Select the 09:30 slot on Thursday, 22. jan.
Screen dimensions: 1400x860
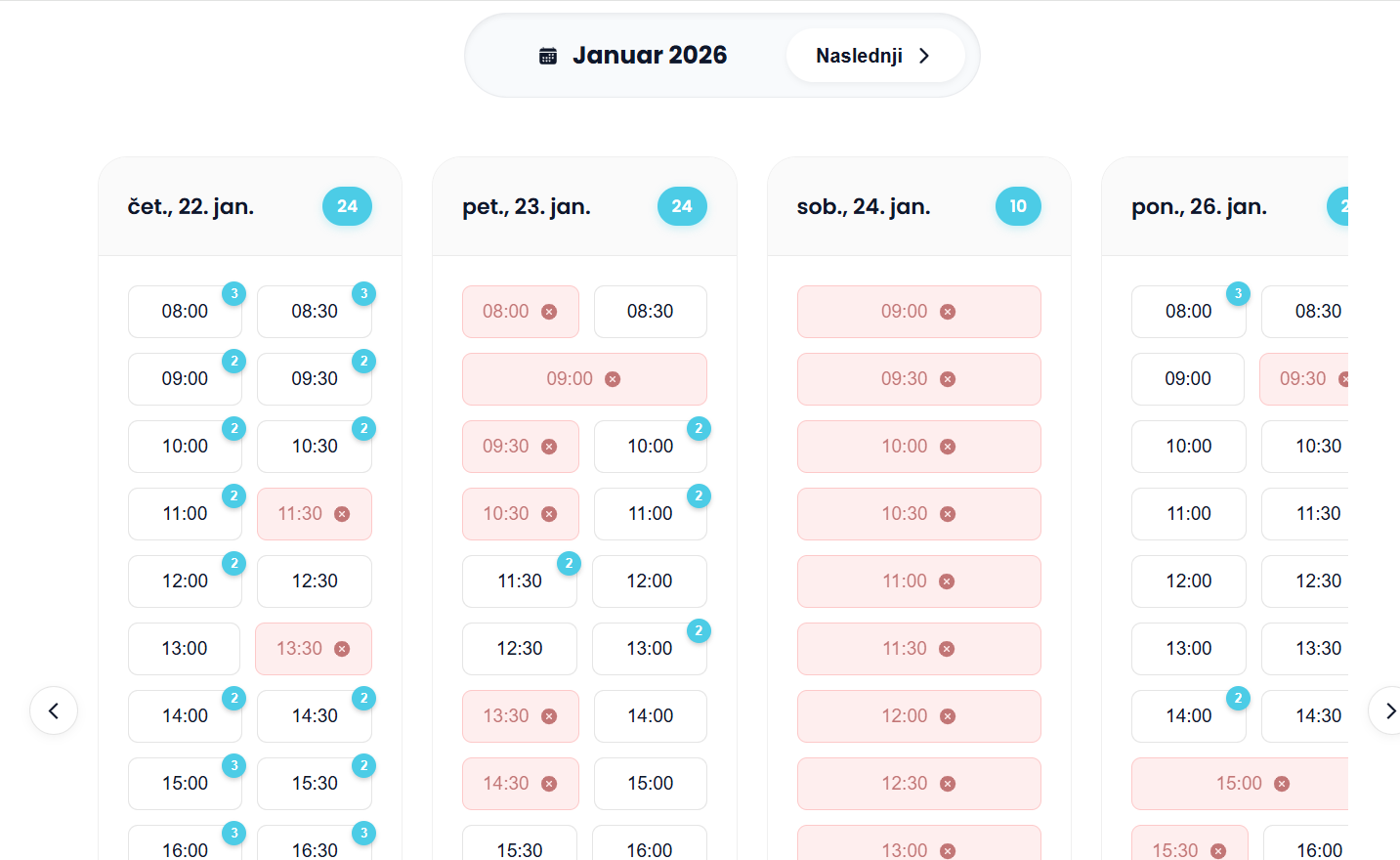pos(314,379)
